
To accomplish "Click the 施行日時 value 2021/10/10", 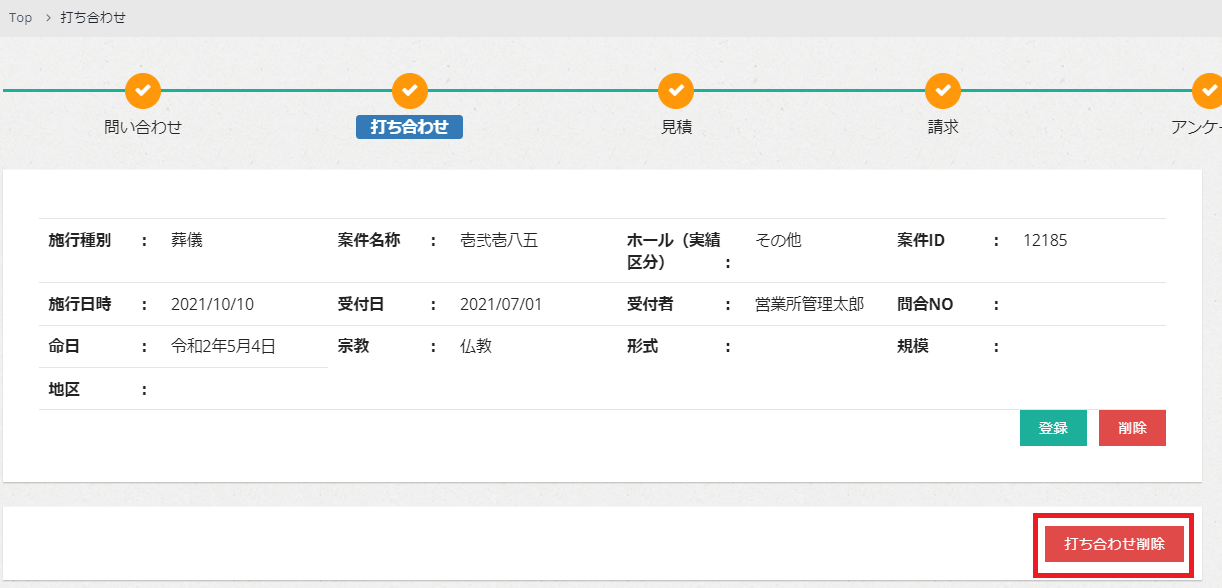I will (212, 304).
